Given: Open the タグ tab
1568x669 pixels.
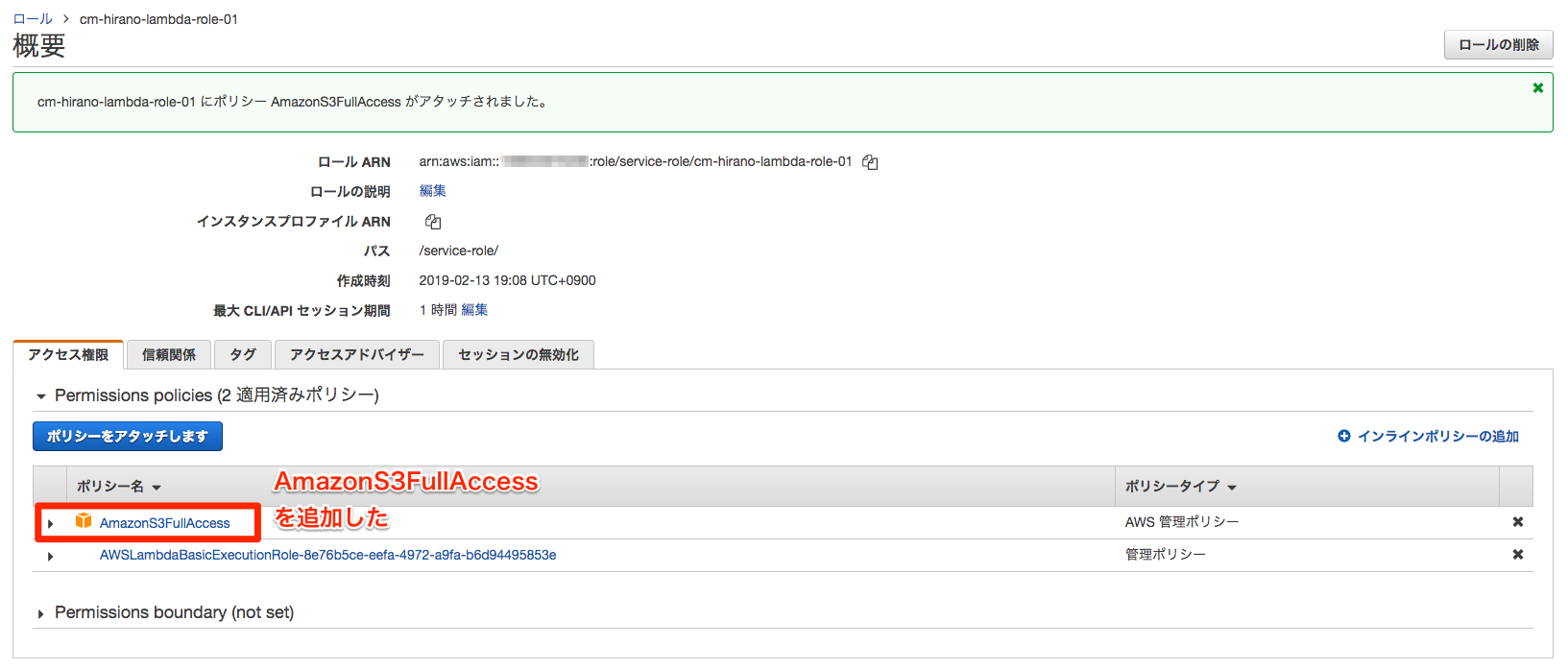Looking at the screenshot, I should [243, 355].
